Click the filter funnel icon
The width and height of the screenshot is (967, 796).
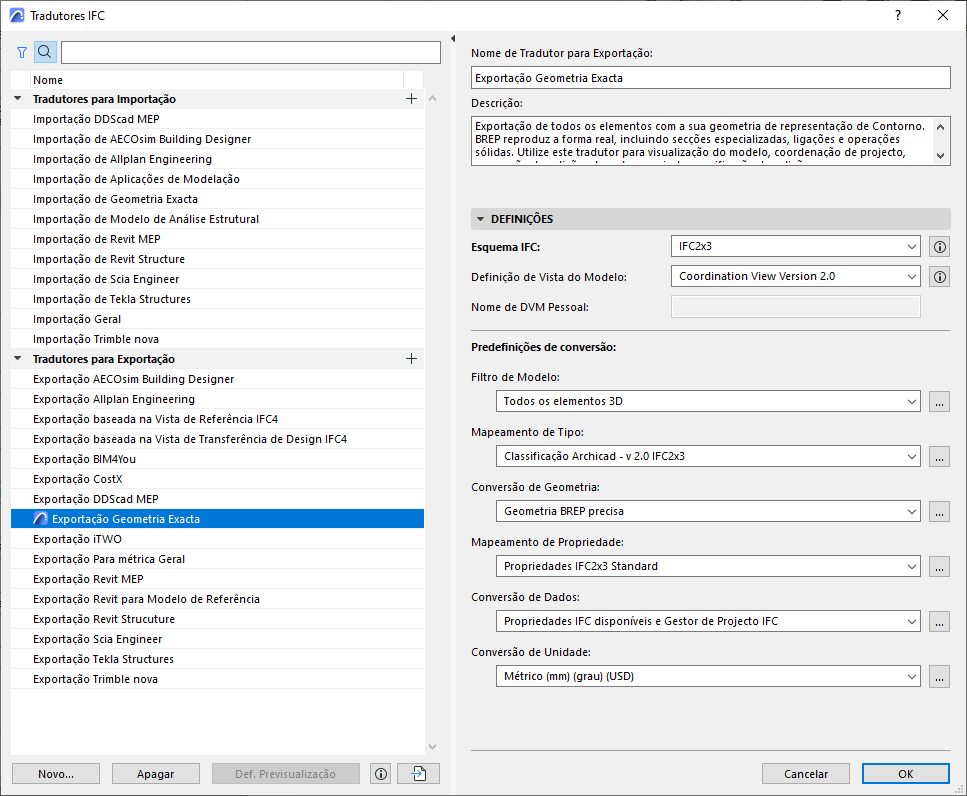pos(22,52)
